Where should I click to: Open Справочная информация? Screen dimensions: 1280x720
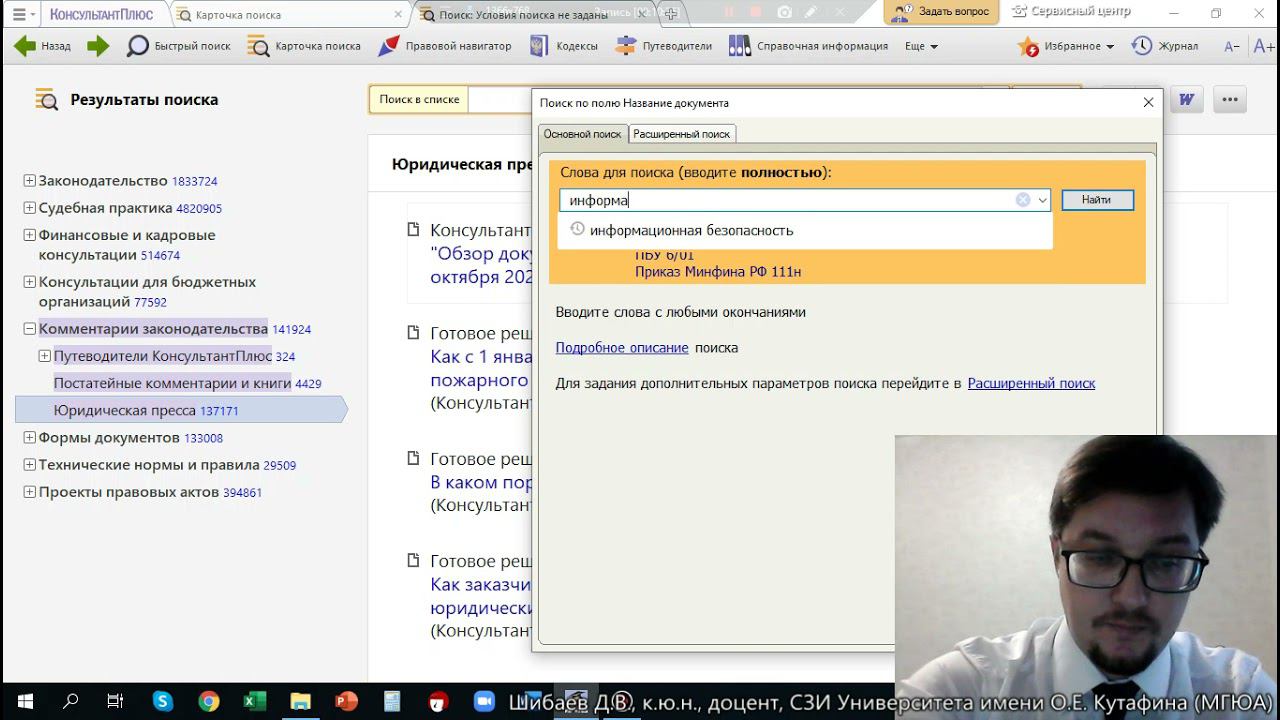(808, 46)
